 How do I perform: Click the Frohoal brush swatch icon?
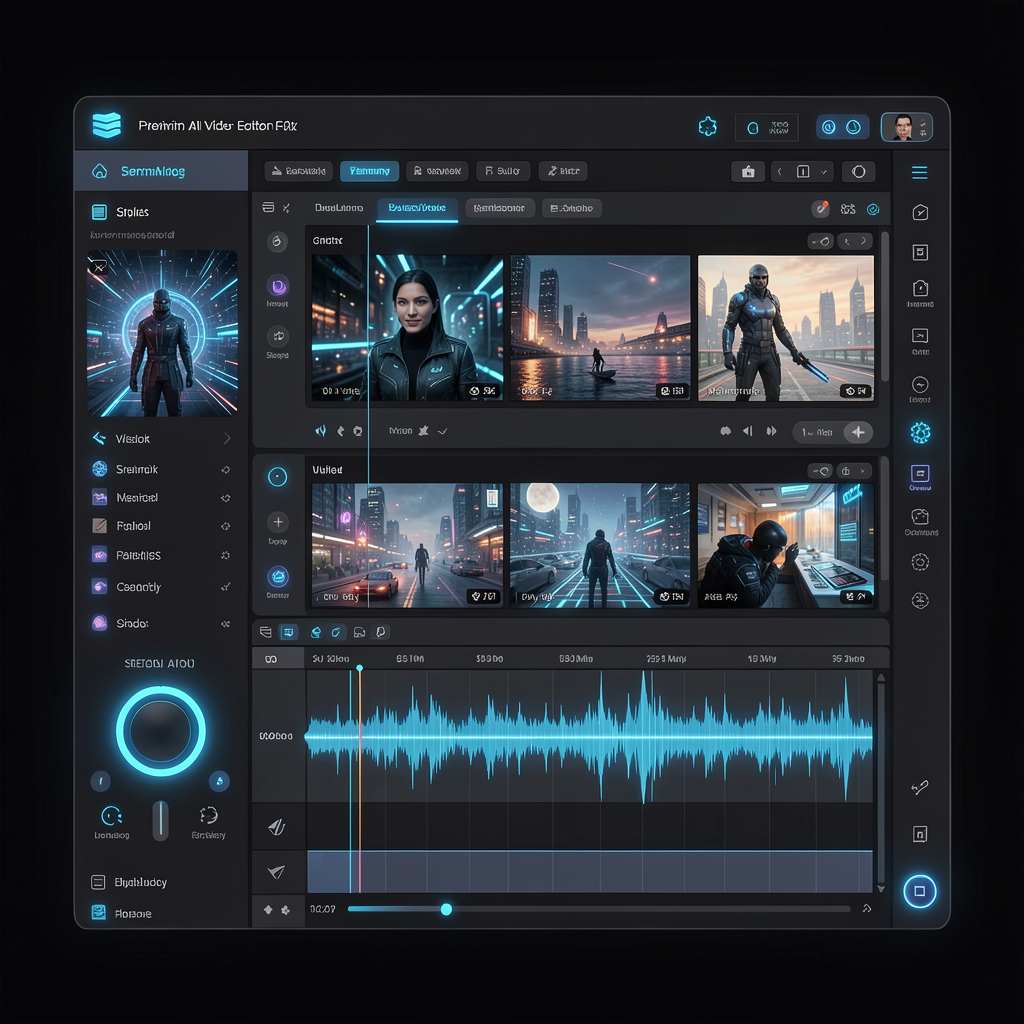99,526
